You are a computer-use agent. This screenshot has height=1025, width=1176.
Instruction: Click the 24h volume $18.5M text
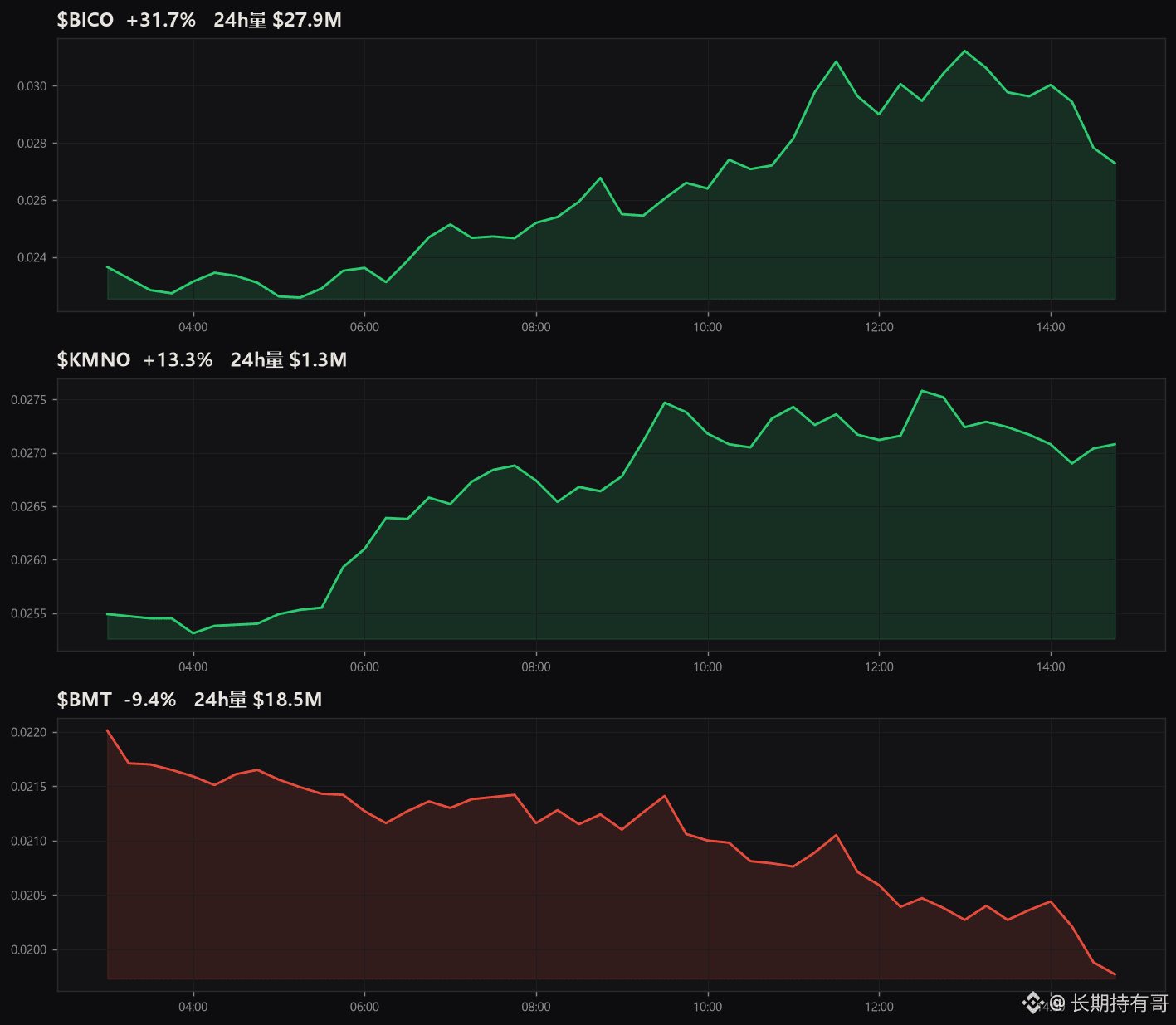(257, 700)
